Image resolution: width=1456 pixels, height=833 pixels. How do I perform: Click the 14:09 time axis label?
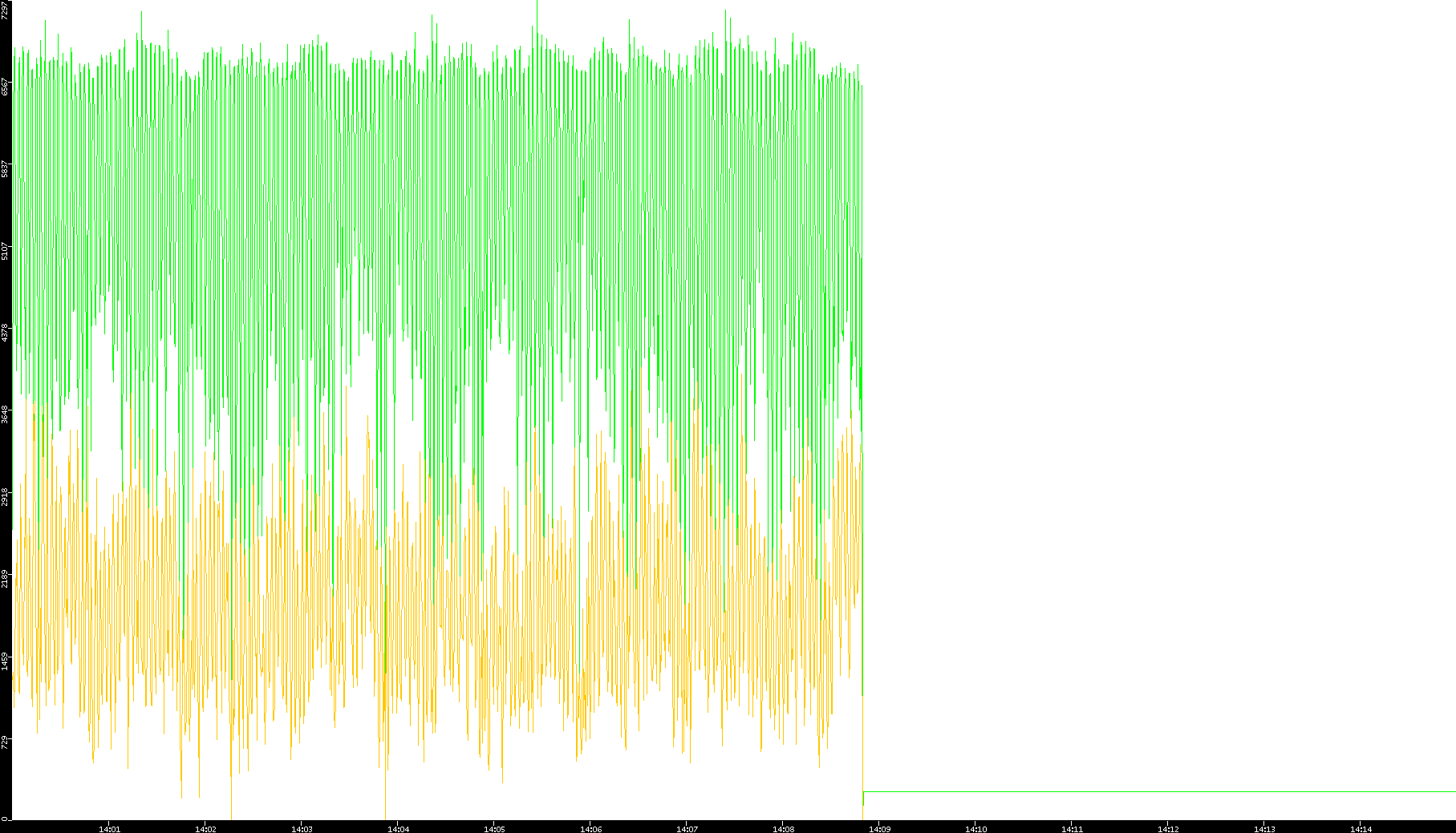[x=879, y=828]
